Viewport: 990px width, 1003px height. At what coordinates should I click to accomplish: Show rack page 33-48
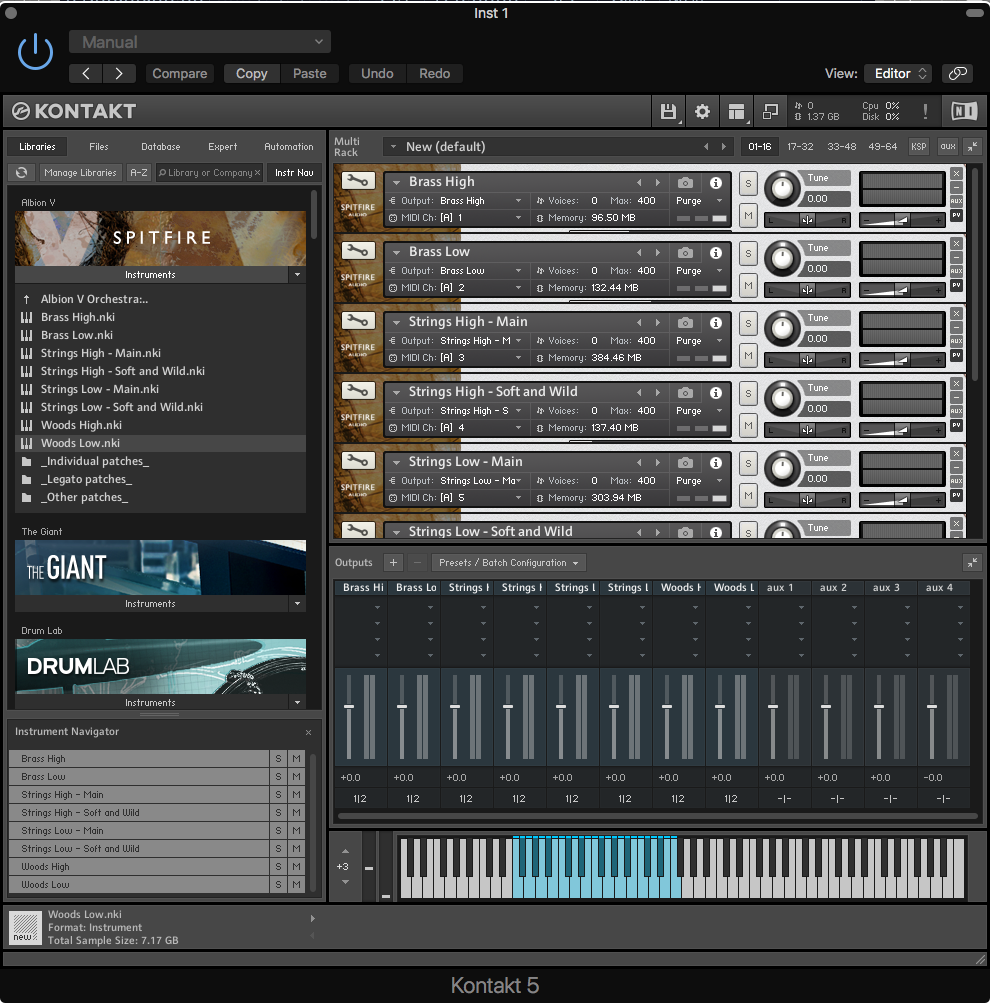[x=842, y=146]
